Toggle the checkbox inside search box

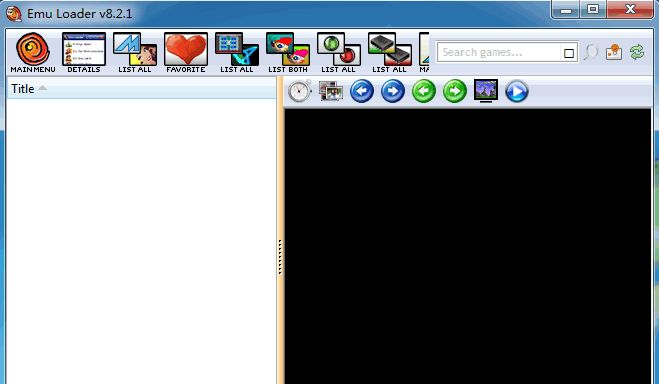pyautogui.click(x=569, y=53)
